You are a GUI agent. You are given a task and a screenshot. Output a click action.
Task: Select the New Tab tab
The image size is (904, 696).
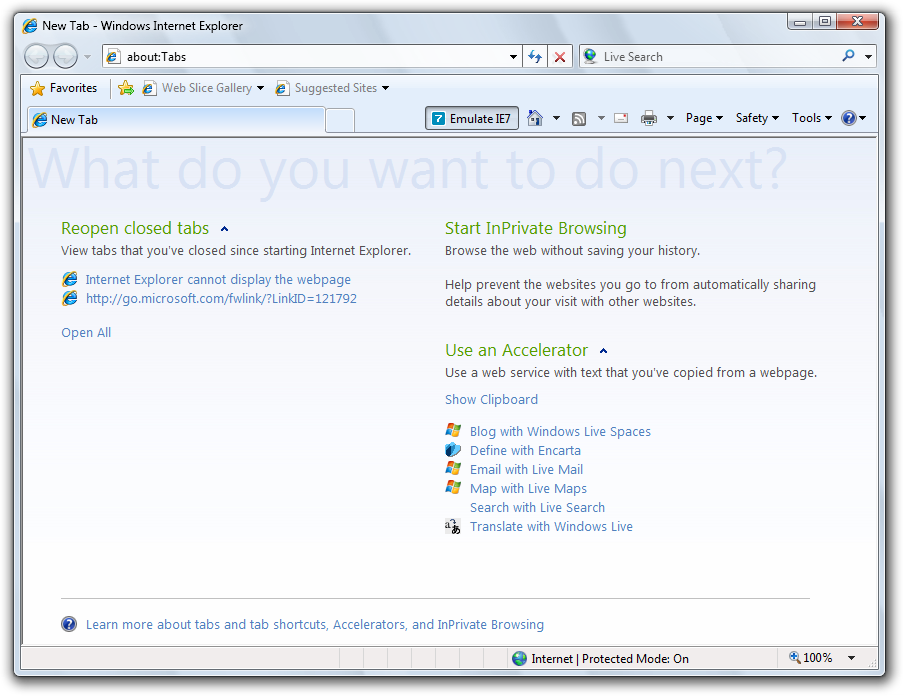pos(176,120)
